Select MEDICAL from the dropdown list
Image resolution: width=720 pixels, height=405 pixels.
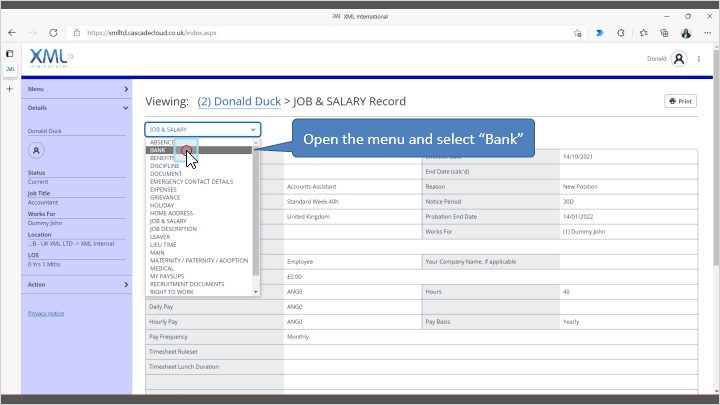point(199,268)
